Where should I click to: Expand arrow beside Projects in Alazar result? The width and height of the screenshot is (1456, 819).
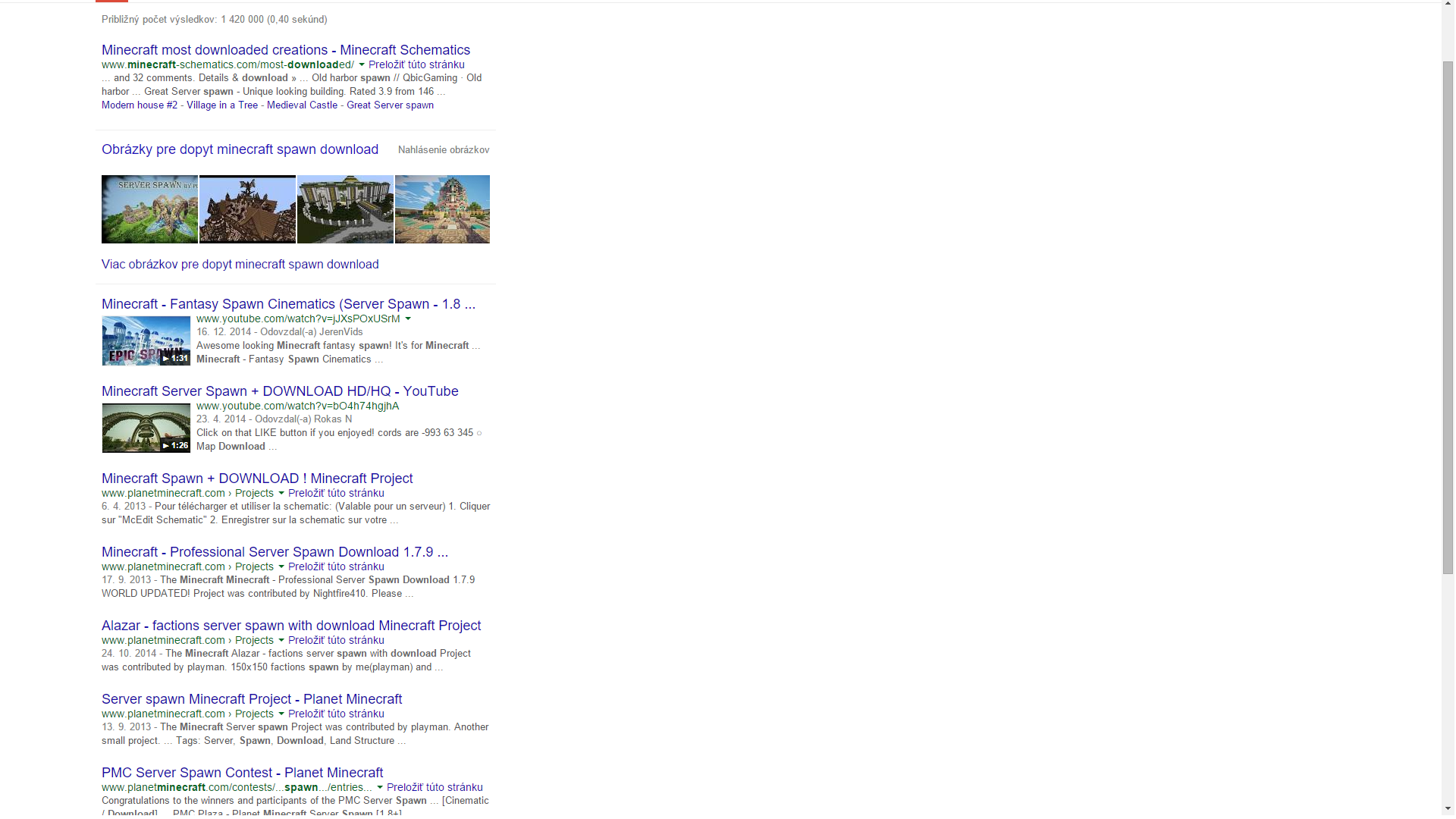click(x=281, y=641)
